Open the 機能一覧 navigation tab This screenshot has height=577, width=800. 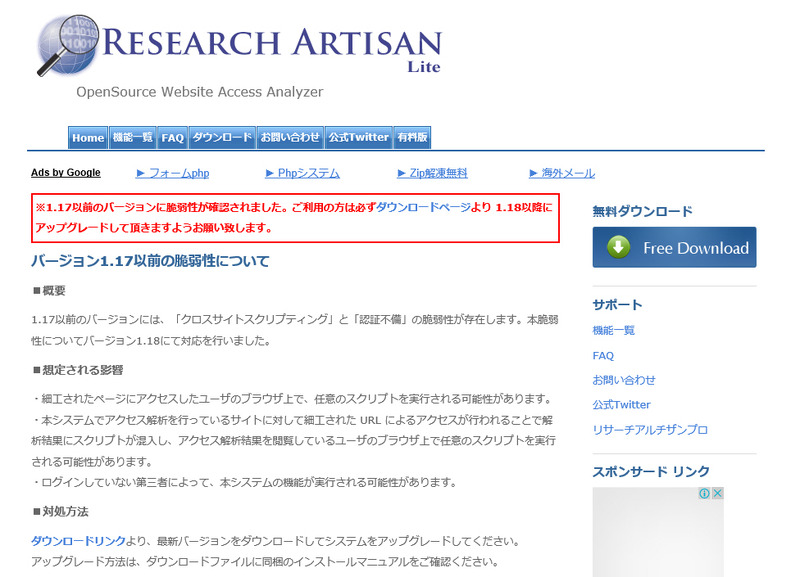133,138
